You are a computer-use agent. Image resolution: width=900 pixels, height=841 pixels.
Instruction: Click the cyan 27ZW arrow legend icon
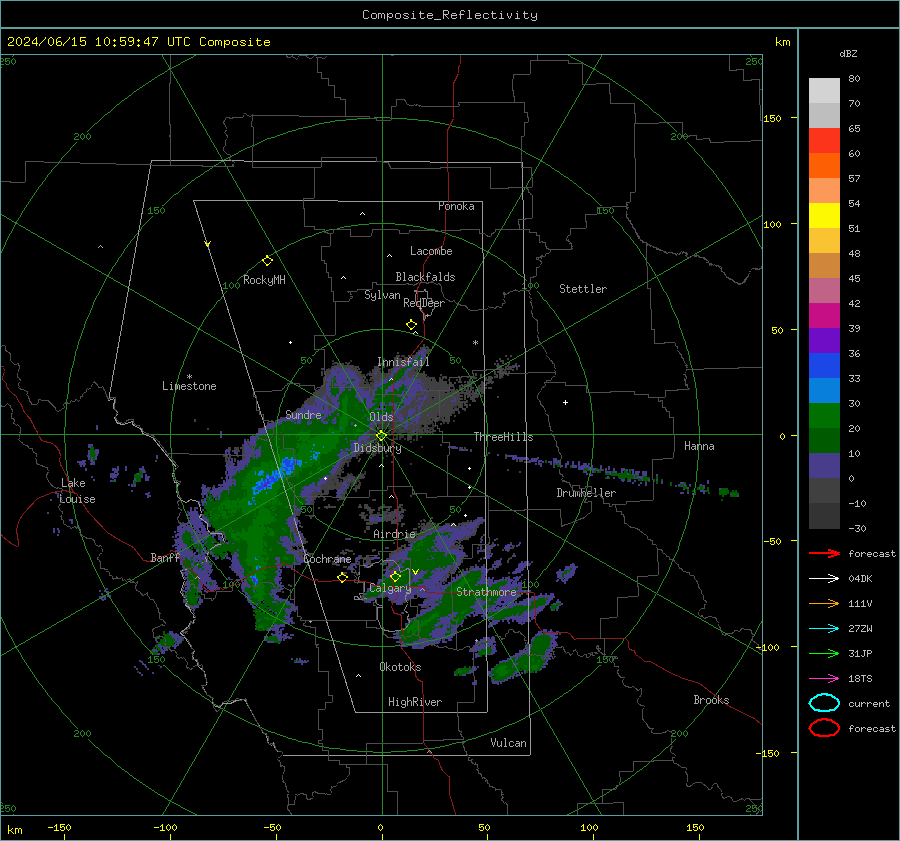pyautogui.click(x=824, y=629)
